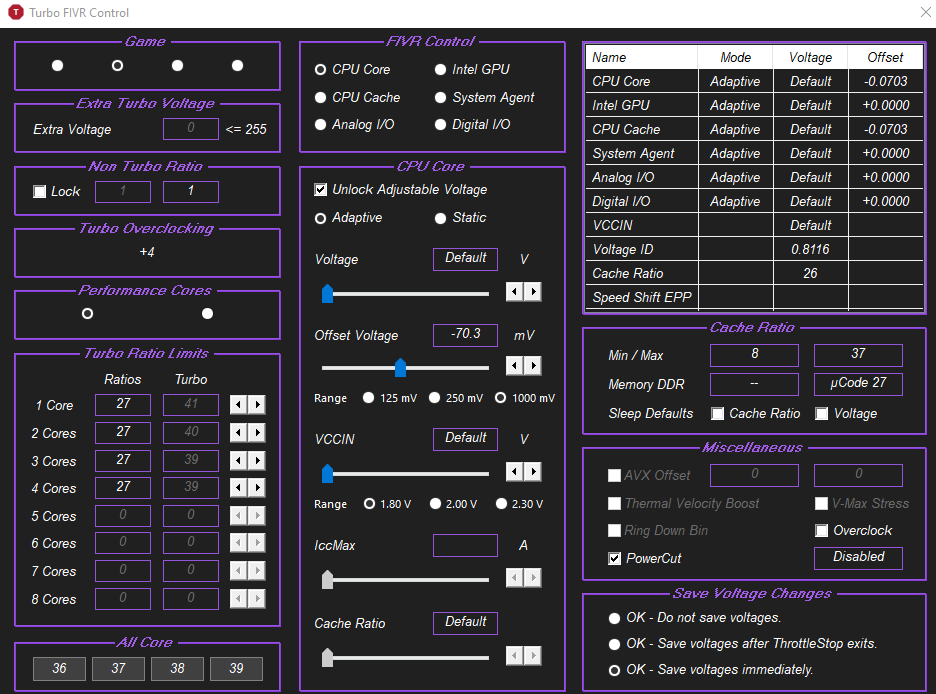Select System Agent in FIVR Control

(485, 97)
